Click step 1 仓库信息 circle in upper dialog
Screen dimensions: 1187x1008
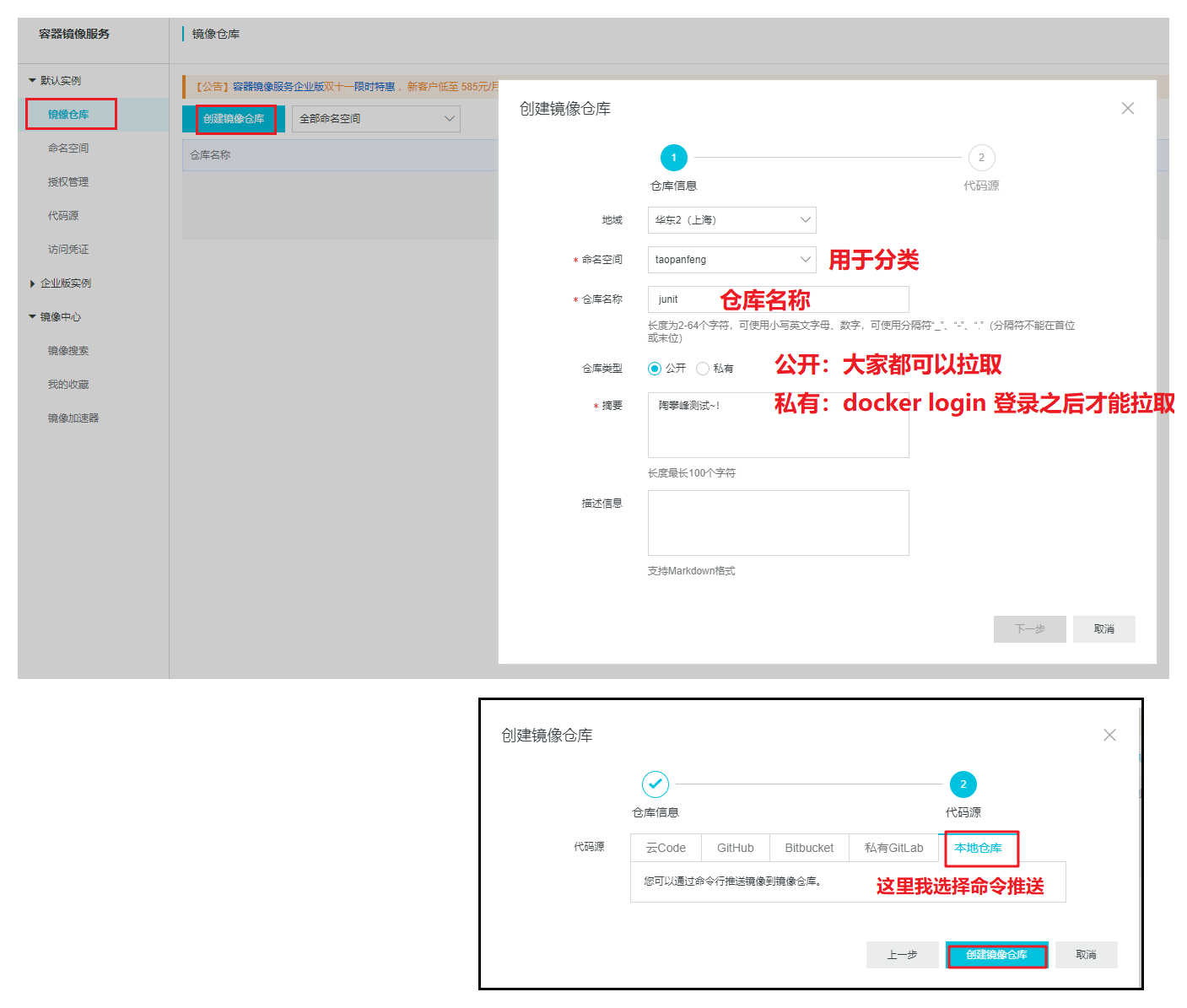point(674,158)
